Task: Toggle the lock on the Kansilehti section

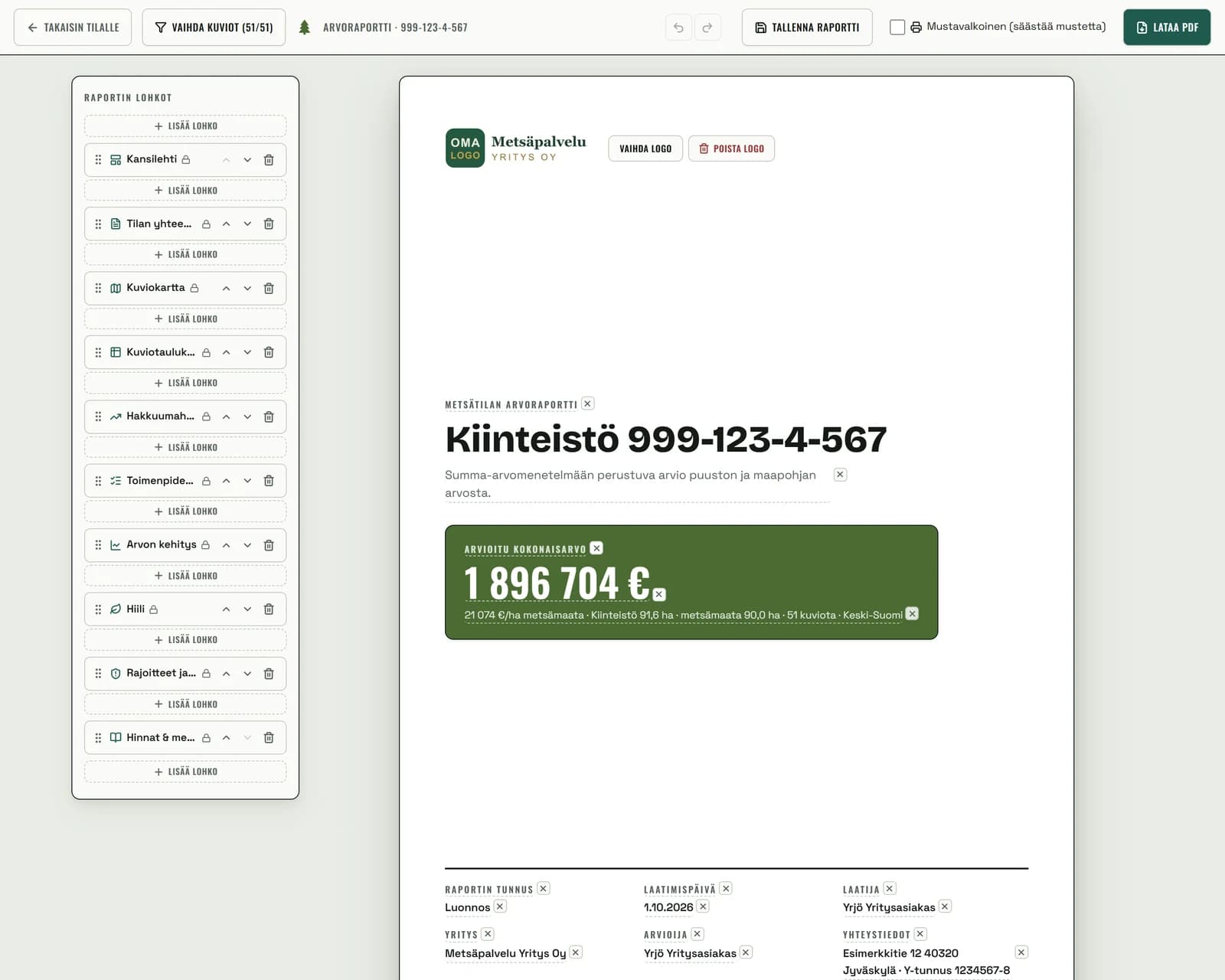Action: pos(186,159)
